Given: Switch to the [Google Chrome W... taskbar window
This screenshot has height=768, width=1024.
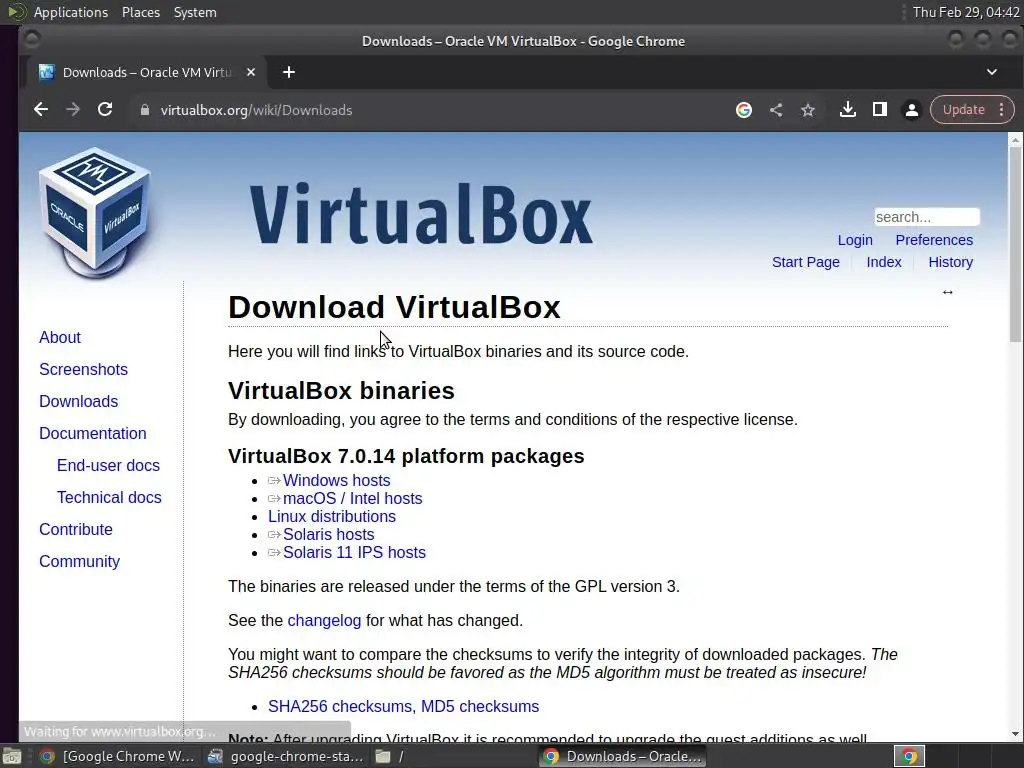Looking at the screenshot, I should click(118, 756).
